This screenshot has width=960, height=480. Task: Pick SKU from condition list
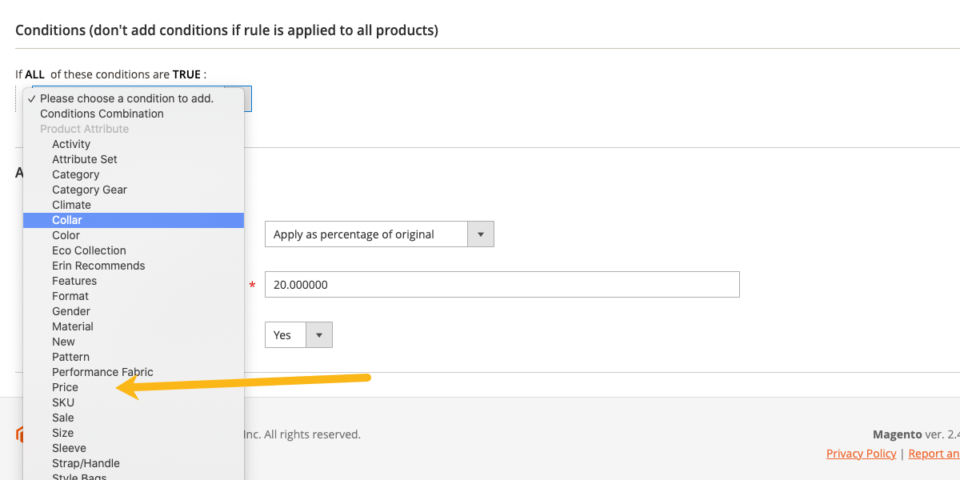point(63,402)
